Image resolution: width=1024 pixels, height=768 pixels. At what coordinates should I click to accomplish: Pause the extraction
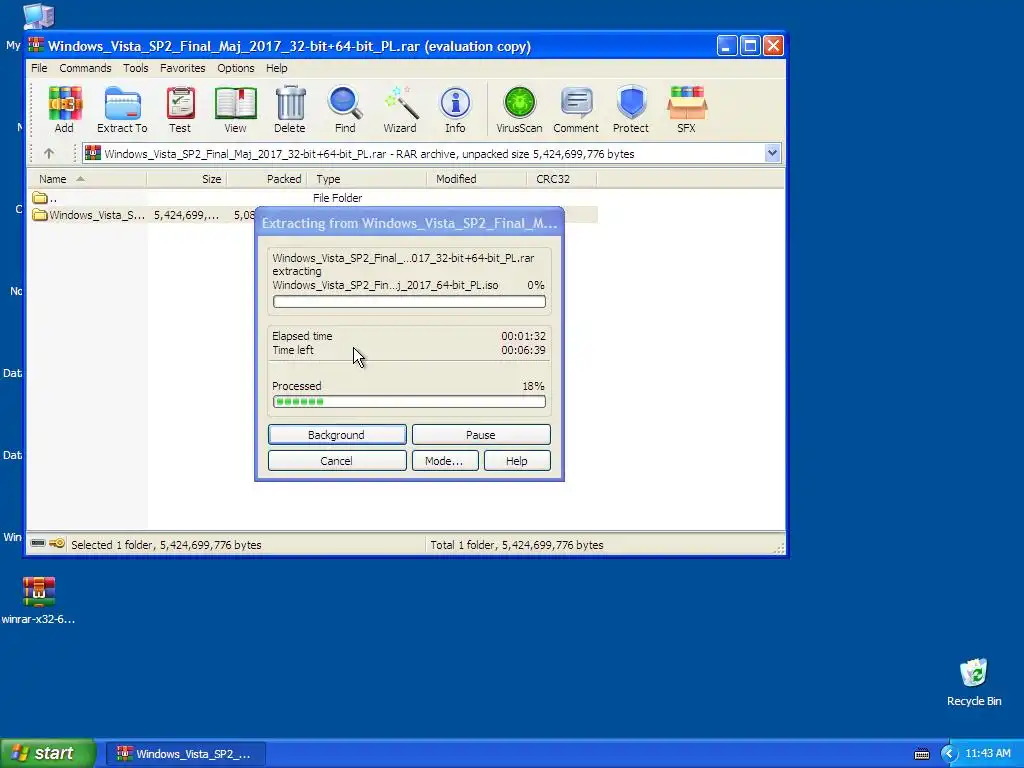pyautogui.click(x=481, y=435)
